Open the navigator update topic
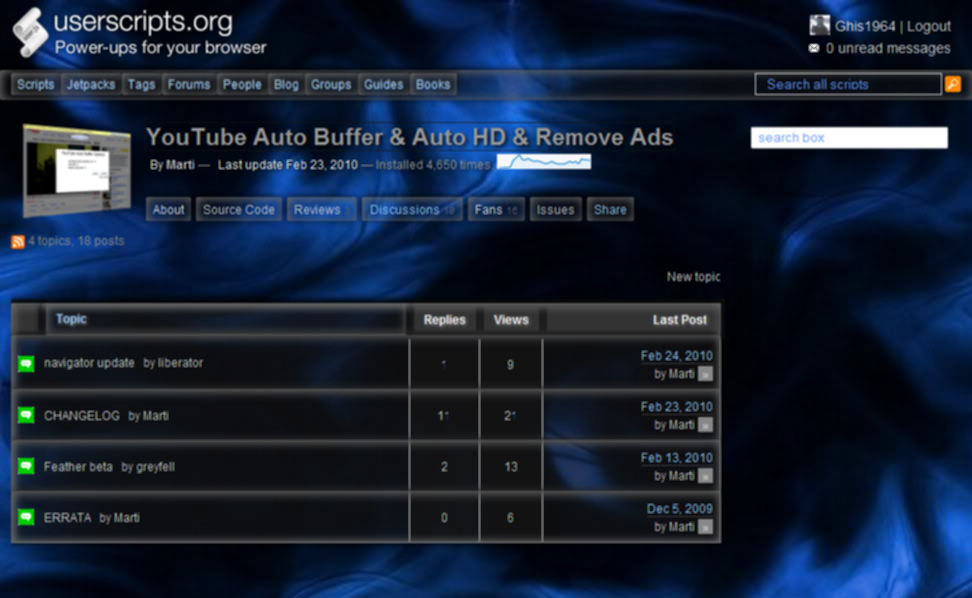Image resolution: width=972 pixels, height=598 pixels. pos(89,363)
